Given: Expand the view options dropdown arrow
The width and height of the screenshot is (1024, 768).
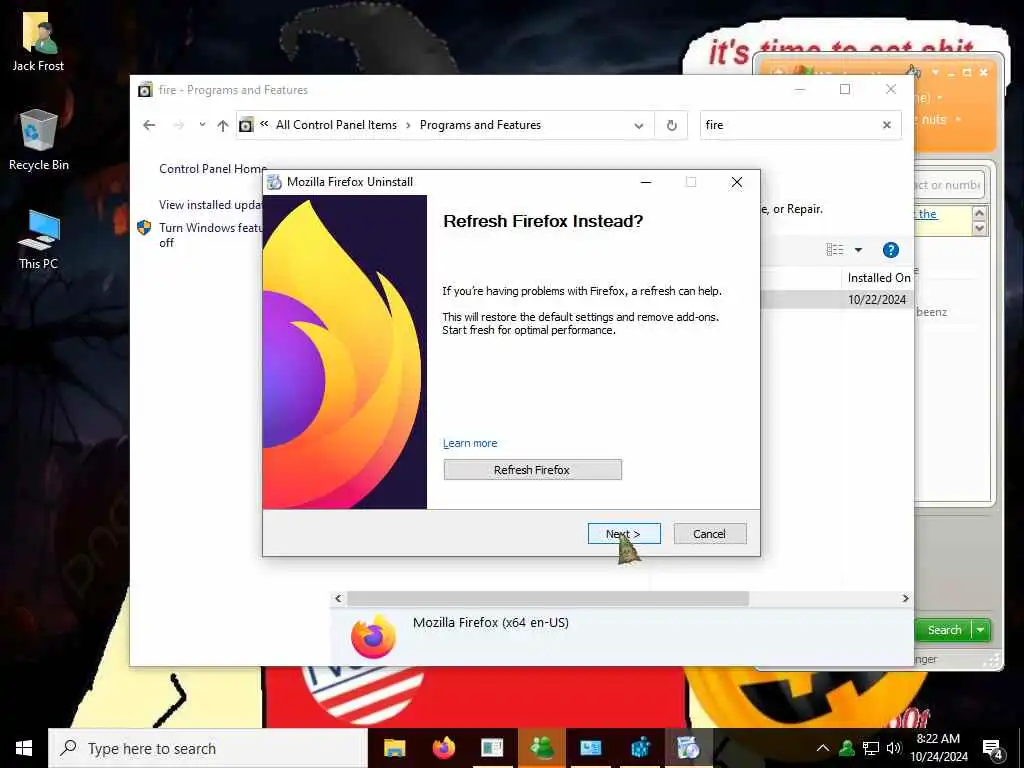Looking at the screenshot, I should click(858, 249).
